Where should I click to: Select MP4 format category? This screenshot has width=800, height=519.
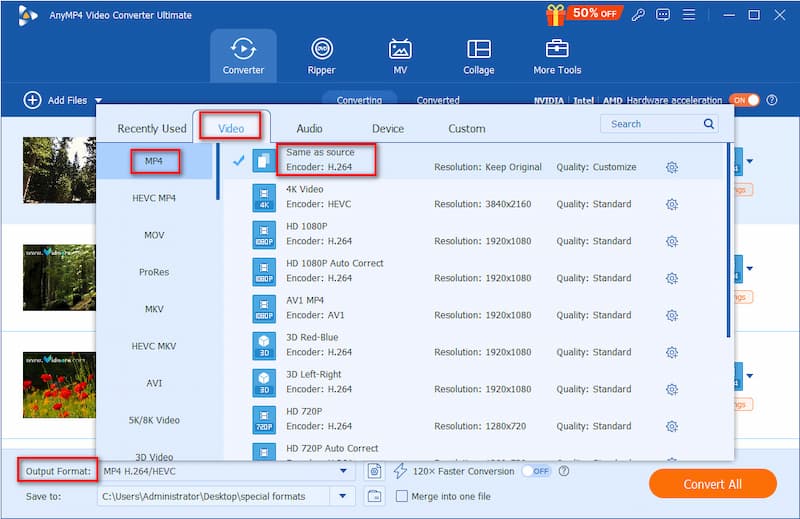tap(154, 161)
